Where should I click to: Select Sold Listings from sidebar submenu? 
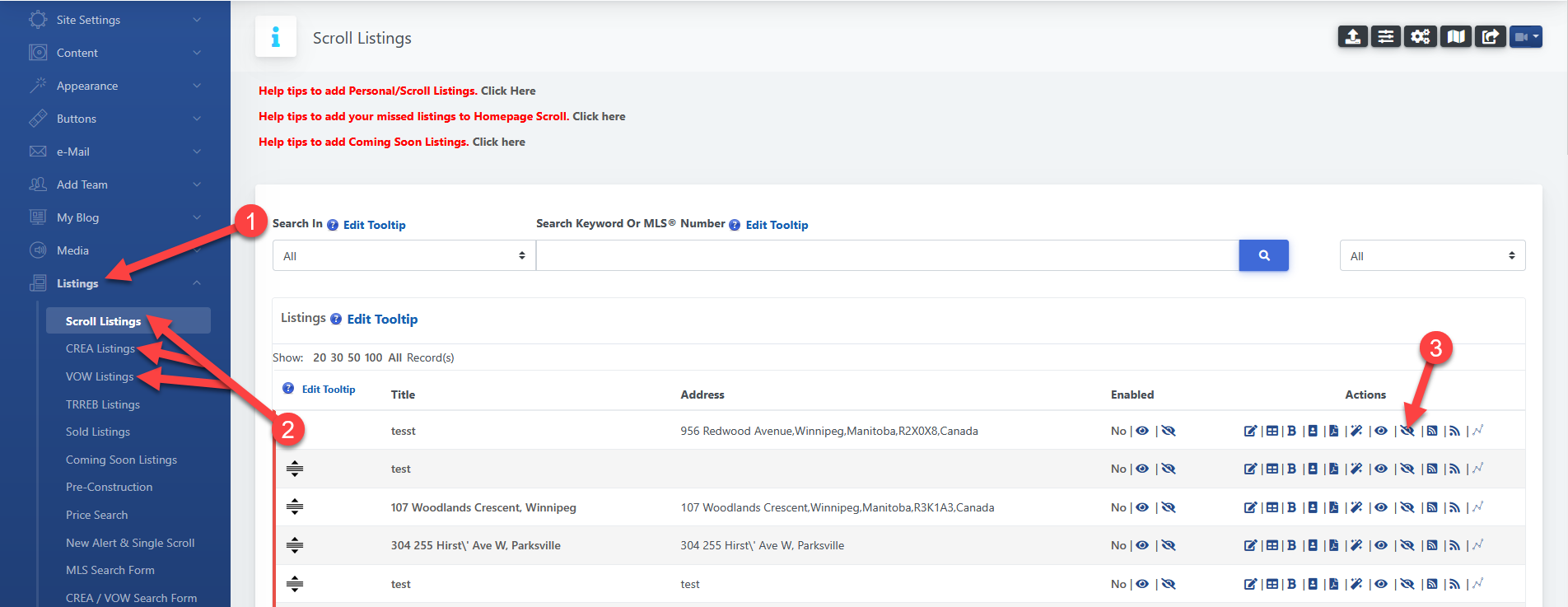(98, 432)
